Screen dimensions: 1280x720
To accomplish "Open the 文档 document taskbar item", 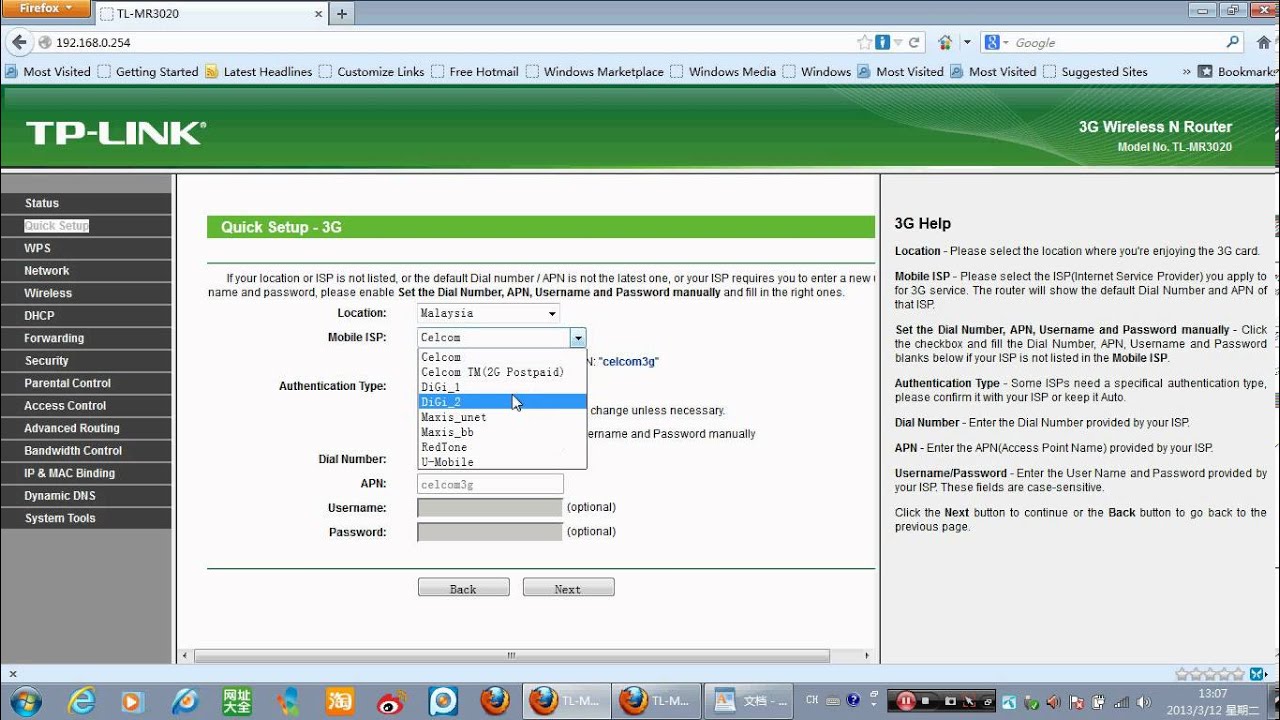I will point(748,701).
